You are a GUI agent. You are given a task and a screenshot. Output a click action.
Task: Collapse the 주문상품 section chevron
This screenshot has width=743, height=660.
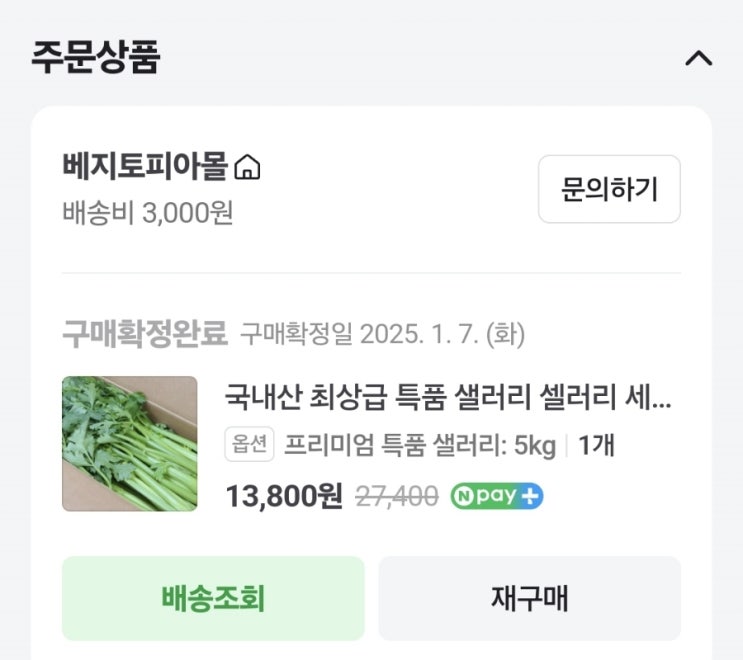point(698,58)
